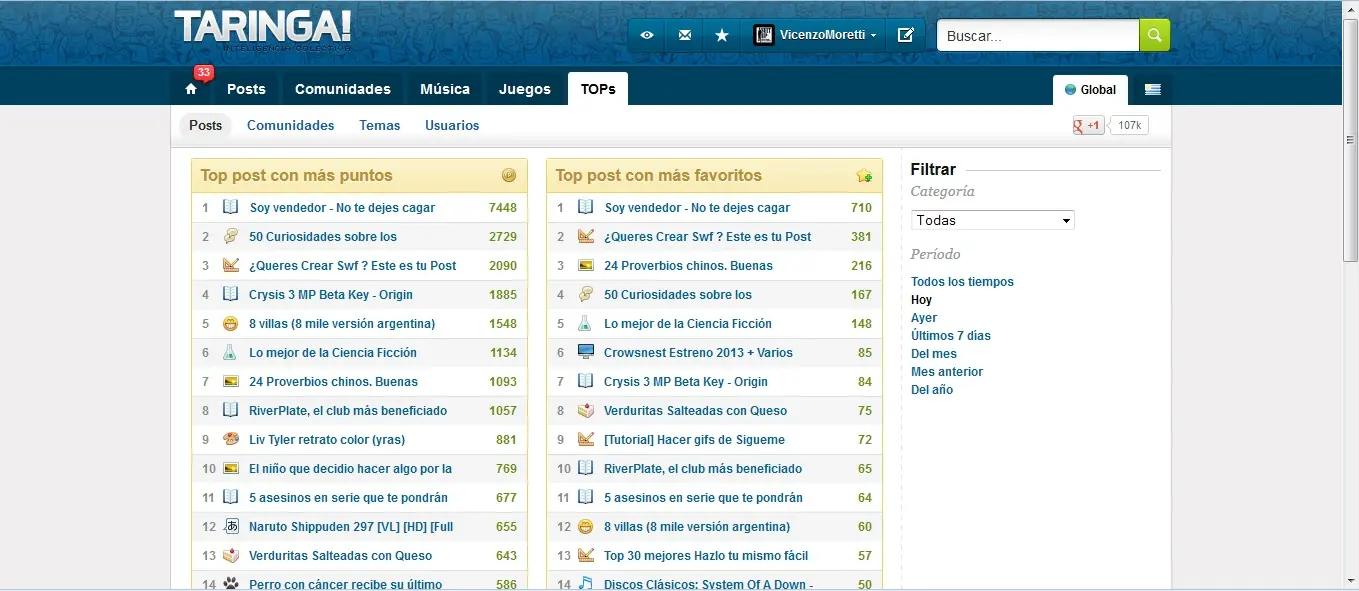1359x591 pixels.
Task: Filter period by Mes anterior
Action: tap(947, 372)
